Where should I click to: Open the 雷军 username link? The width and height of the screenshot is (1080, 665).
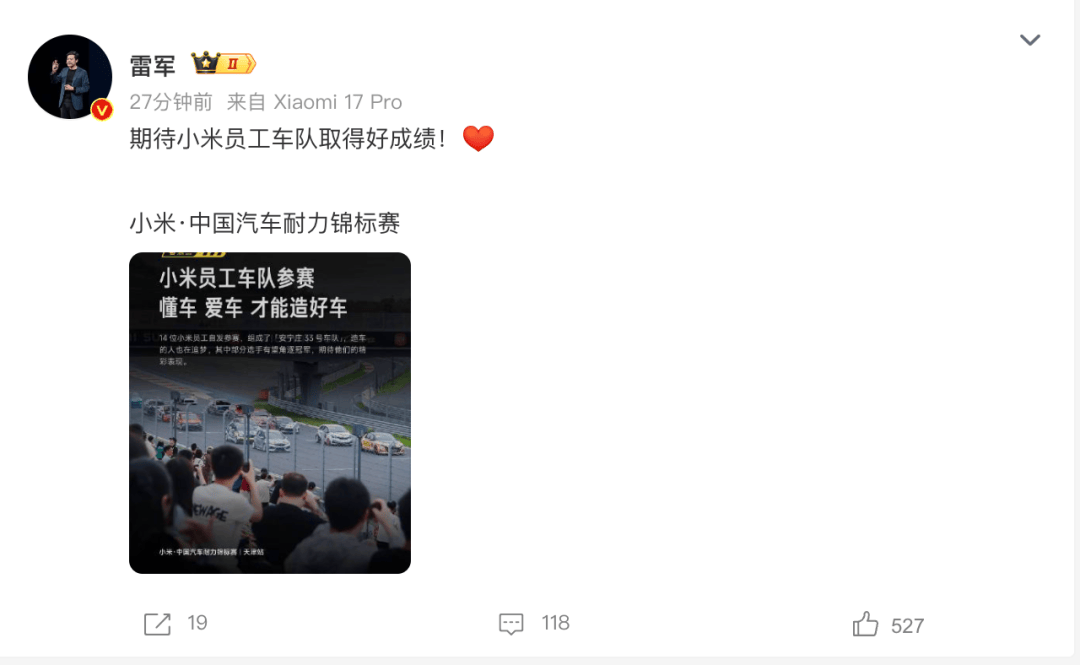pos(152,65)
